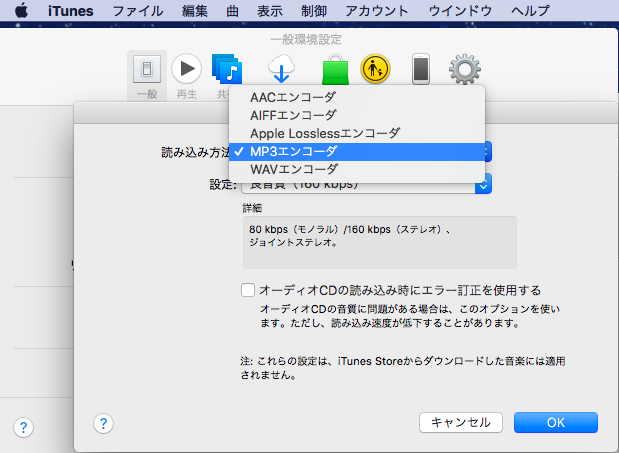Choose WAVエンコーダ from the list
619x453 pixels.
point(357,170)
